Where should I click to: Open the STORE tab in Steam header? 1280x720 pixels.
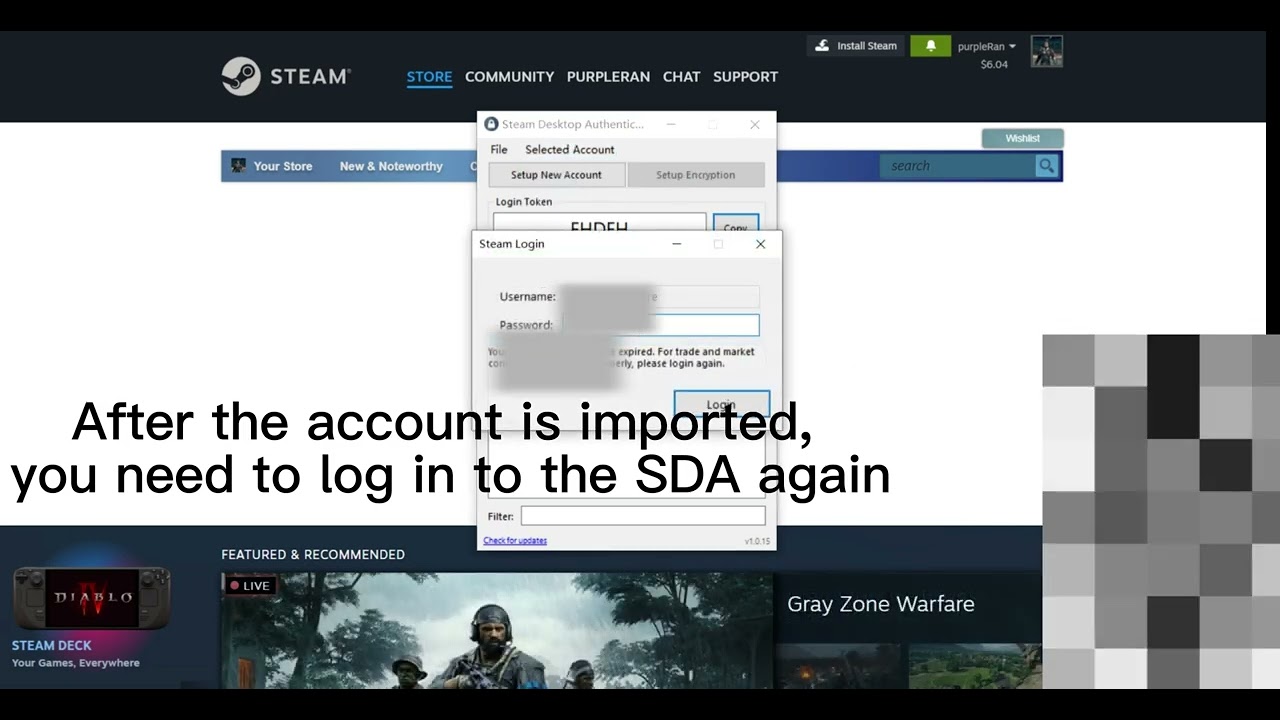(429, 76)
